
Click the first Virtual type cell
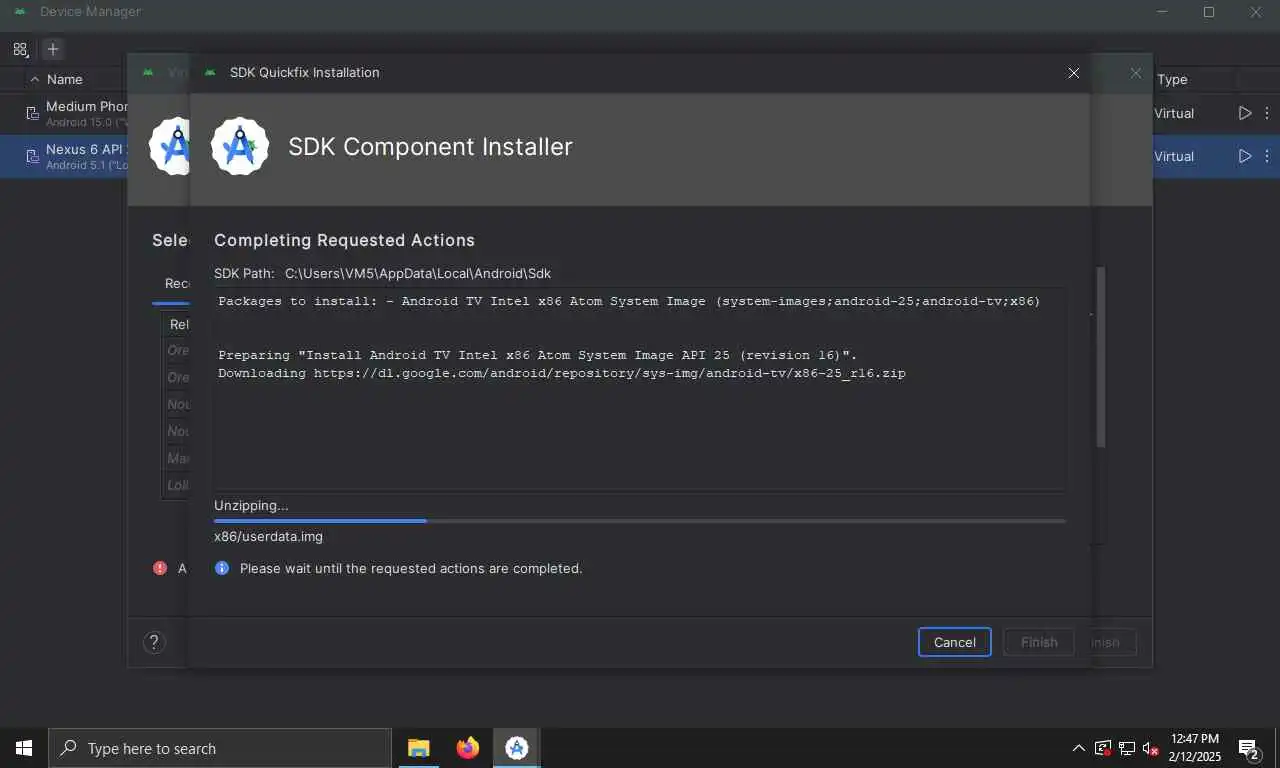click(x=1174, y=113)
